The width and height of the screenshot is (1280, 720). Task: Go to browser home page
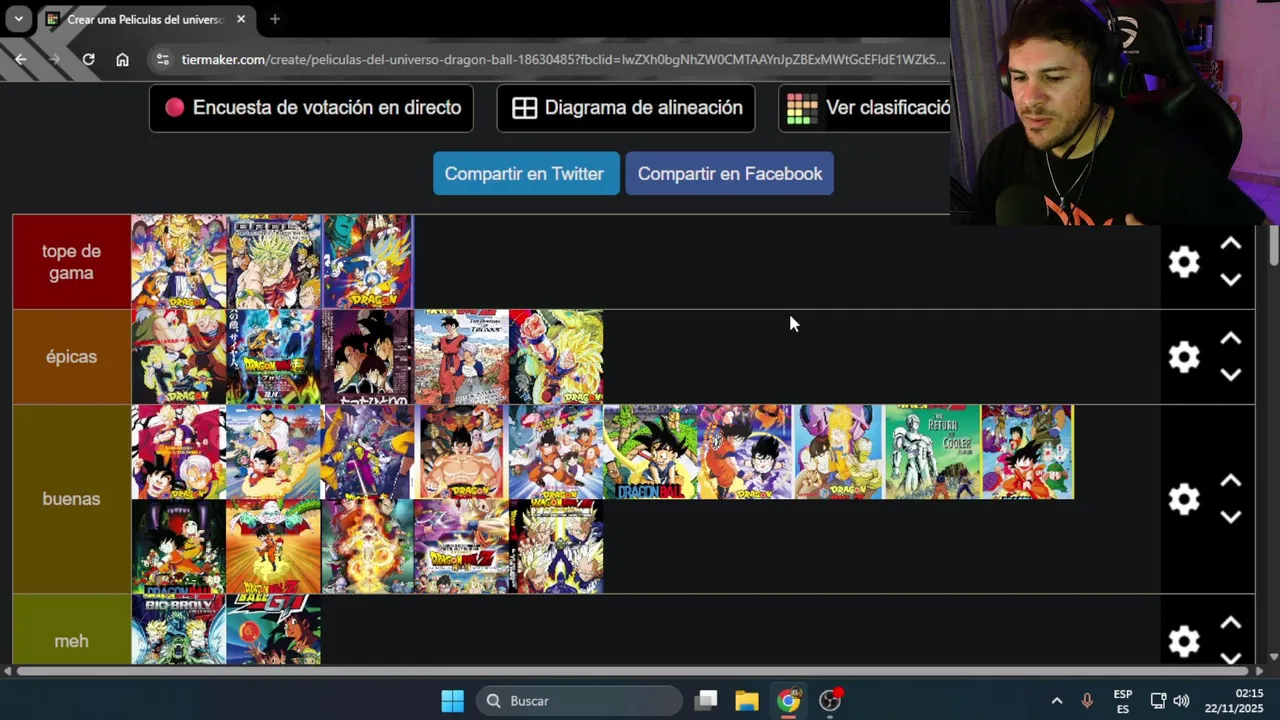(122, 59)
